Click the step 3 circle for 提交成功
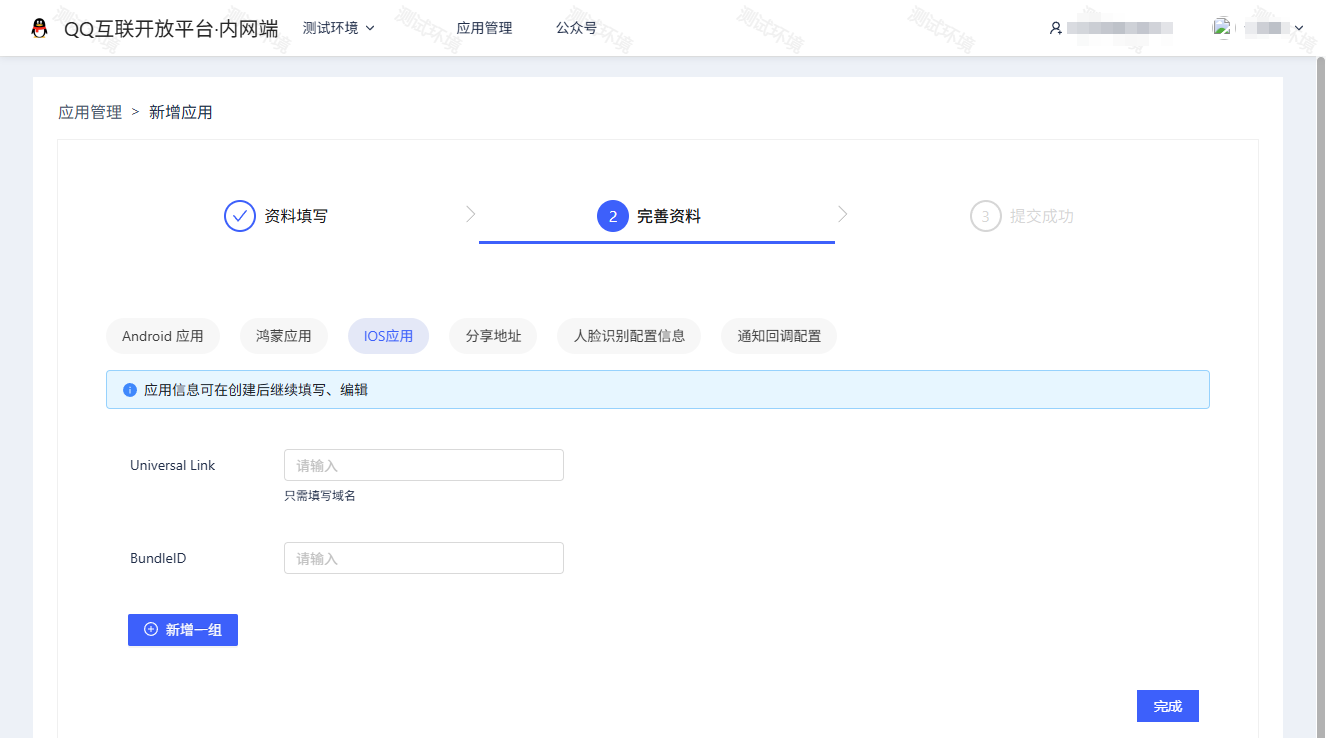 986,216
